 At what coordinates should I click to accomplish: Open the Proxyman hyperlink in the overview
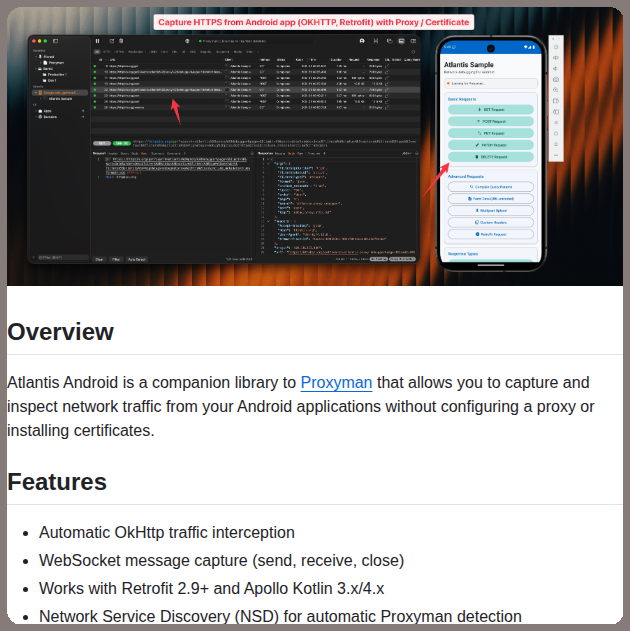pos(336,383)
